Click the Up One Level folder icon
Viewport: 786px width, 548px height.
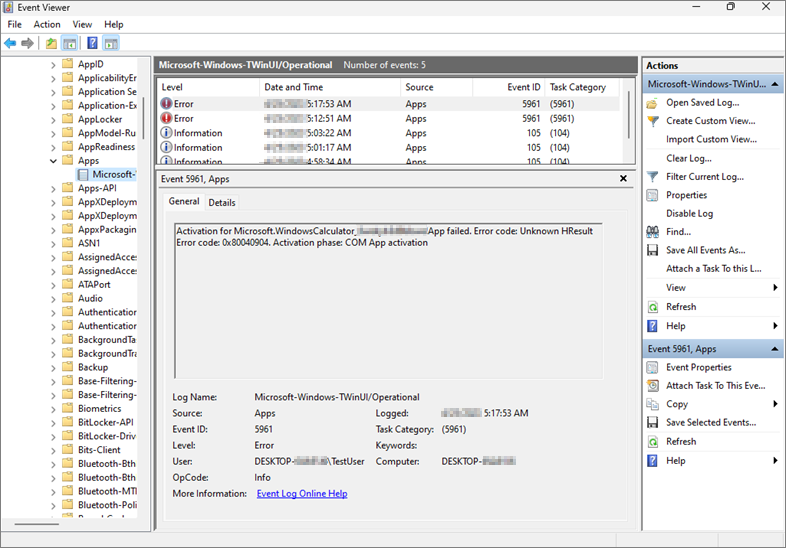(51, 44)
